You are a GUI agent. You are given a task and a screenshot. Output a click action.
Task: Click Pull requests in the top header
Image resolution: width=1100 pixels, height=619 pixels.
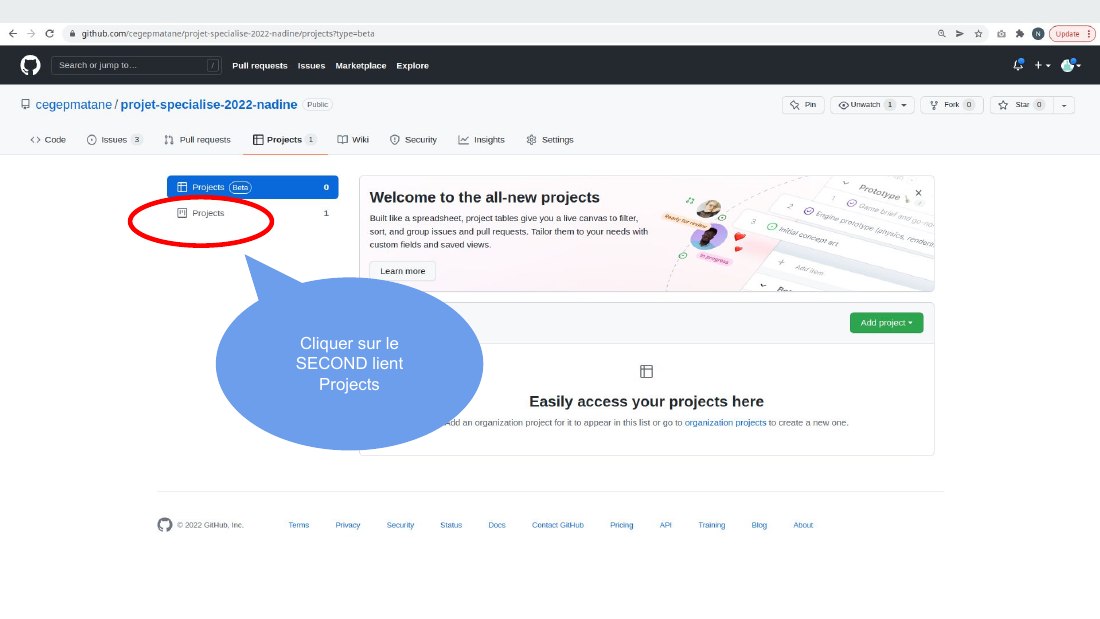tap(260, 65)
